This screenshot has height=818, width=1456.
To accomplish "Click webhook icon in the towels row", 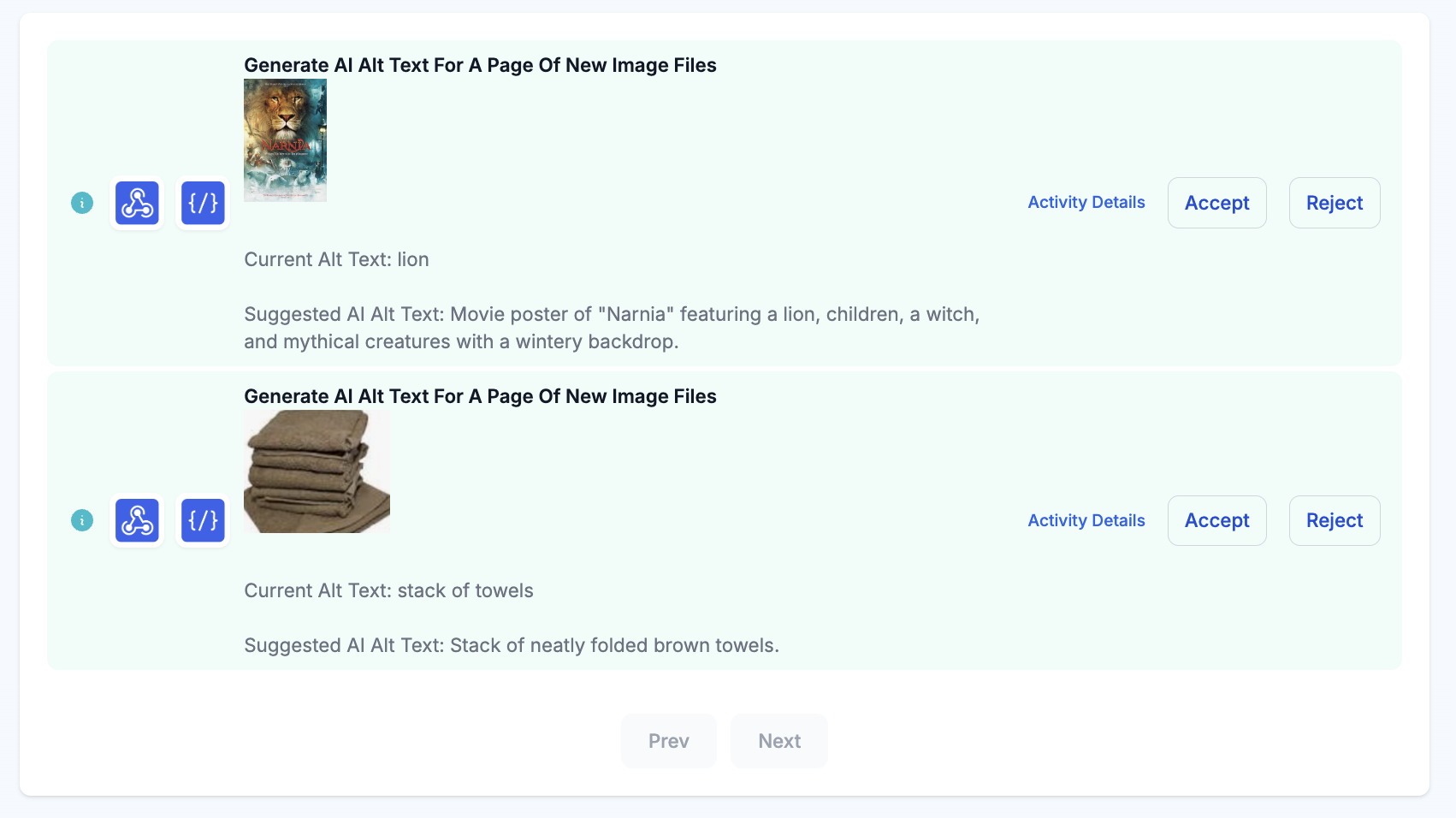I will (137, 520).
